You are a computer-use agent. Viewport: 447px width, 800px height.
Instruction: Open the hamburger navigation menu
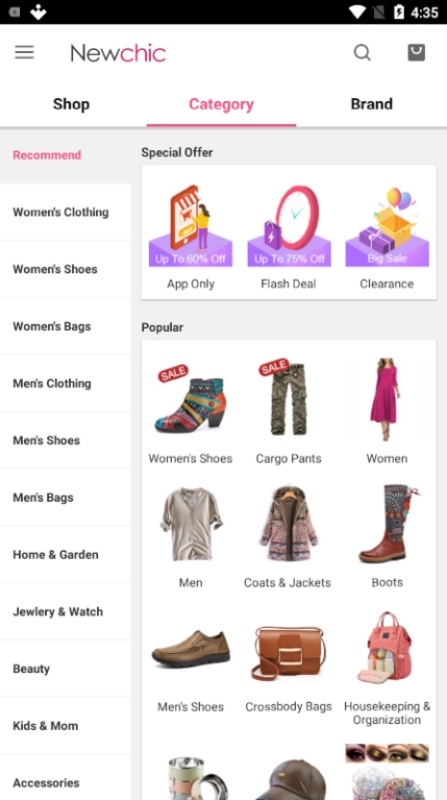point(24,52)
